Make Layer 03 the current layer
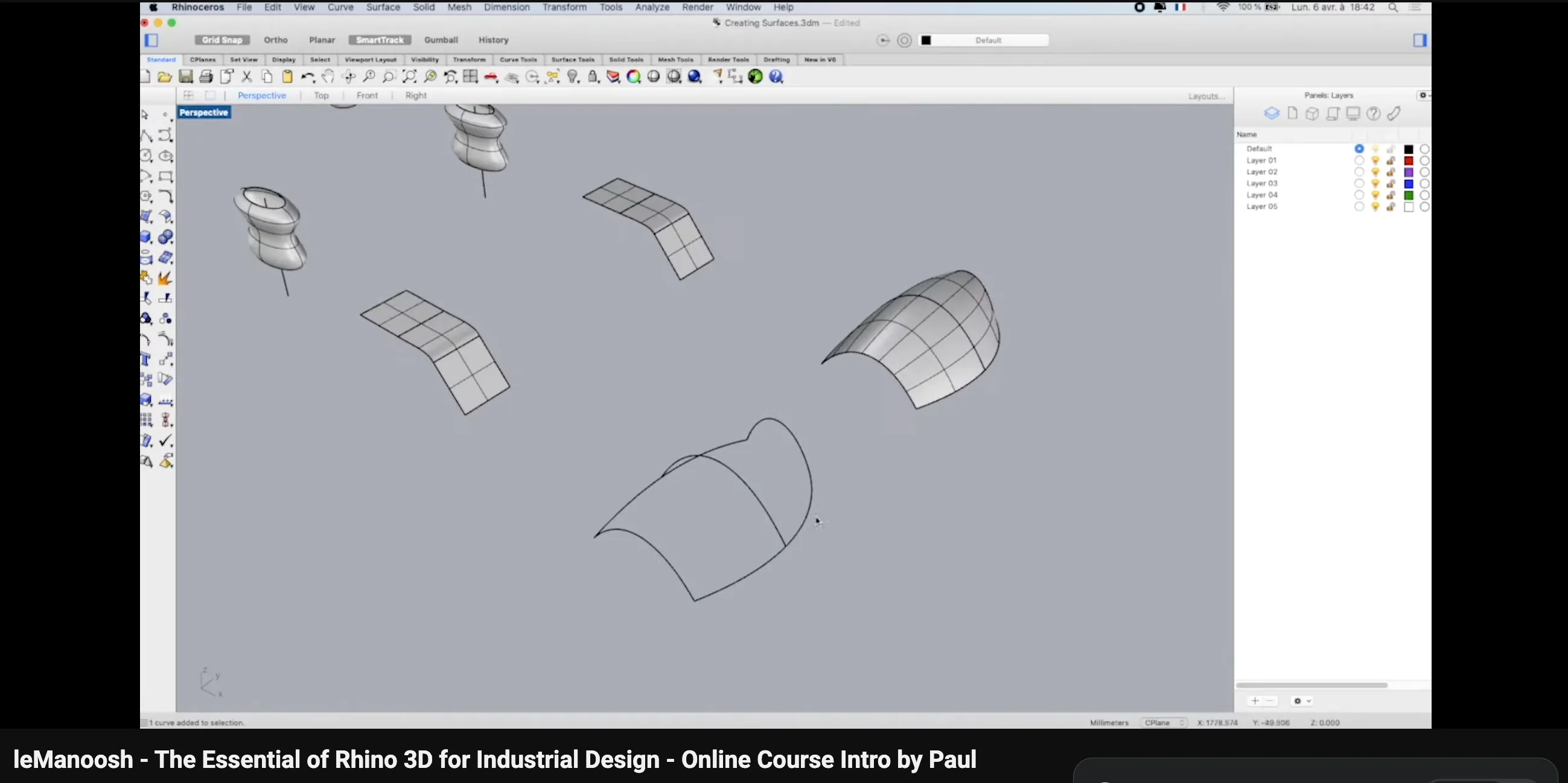The width and height of the screenshot is (1568, 783). [x=1359, y=184]
